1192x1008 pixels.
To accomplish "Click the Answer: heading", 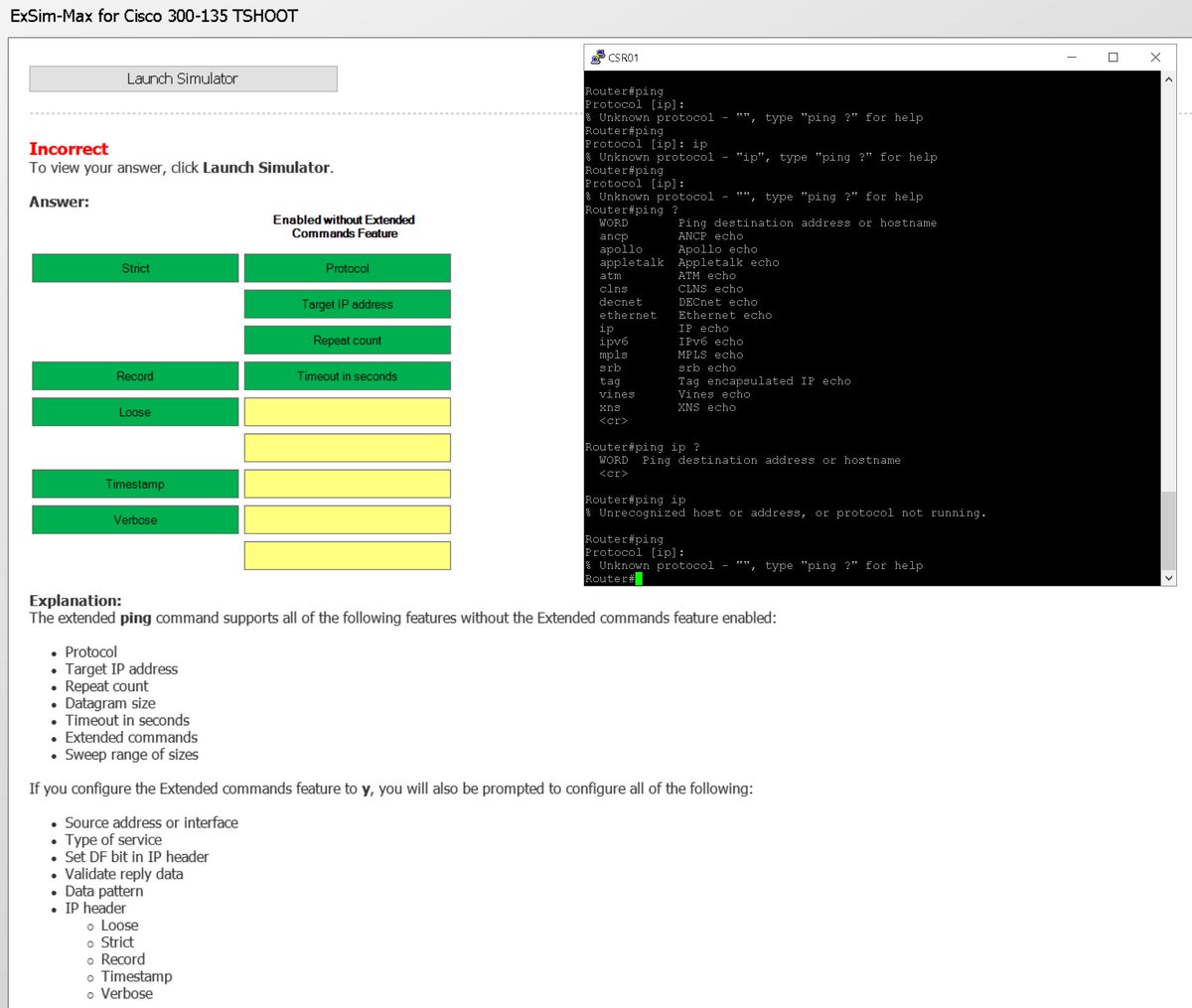I will point(60,202).
